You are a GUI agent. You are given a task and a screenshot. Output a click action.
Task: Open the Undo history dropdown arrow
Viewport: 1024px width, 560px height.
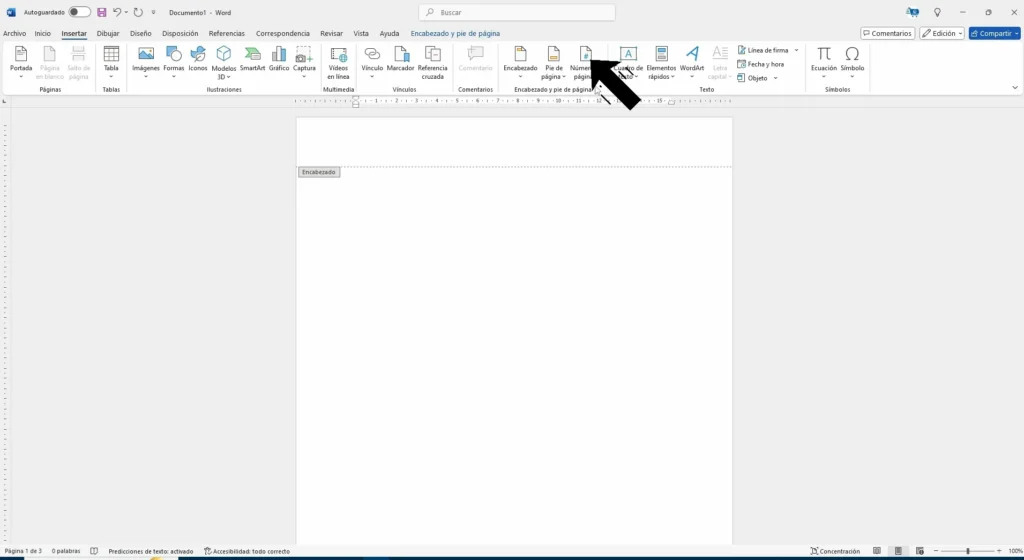[x=126, y=12]
